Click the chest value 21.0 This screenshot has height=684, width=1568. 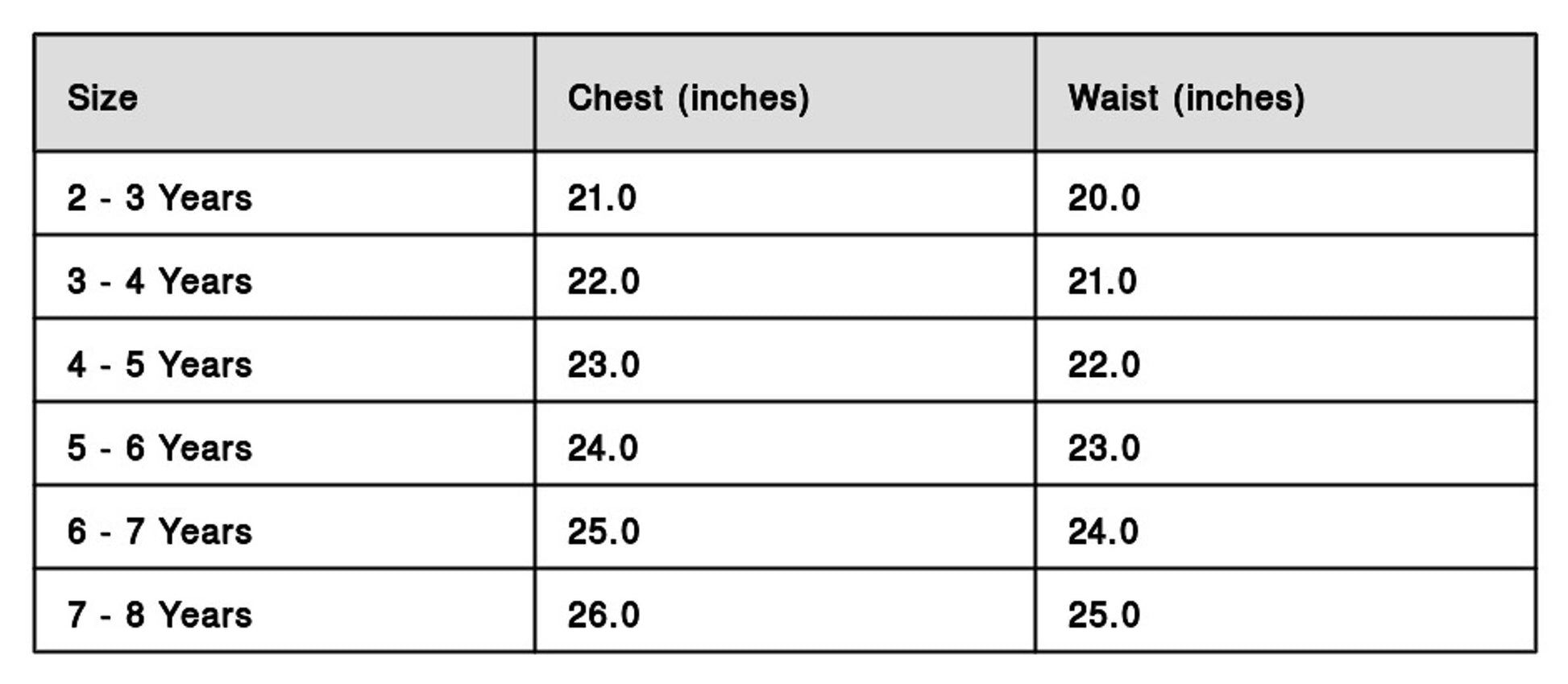(602, 198)
